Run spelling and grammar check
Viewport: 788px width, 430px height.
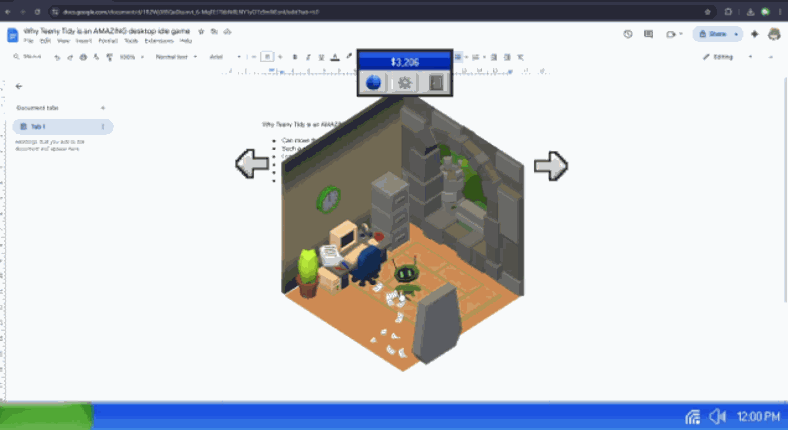pyautogui.click(x=96, y=57)
